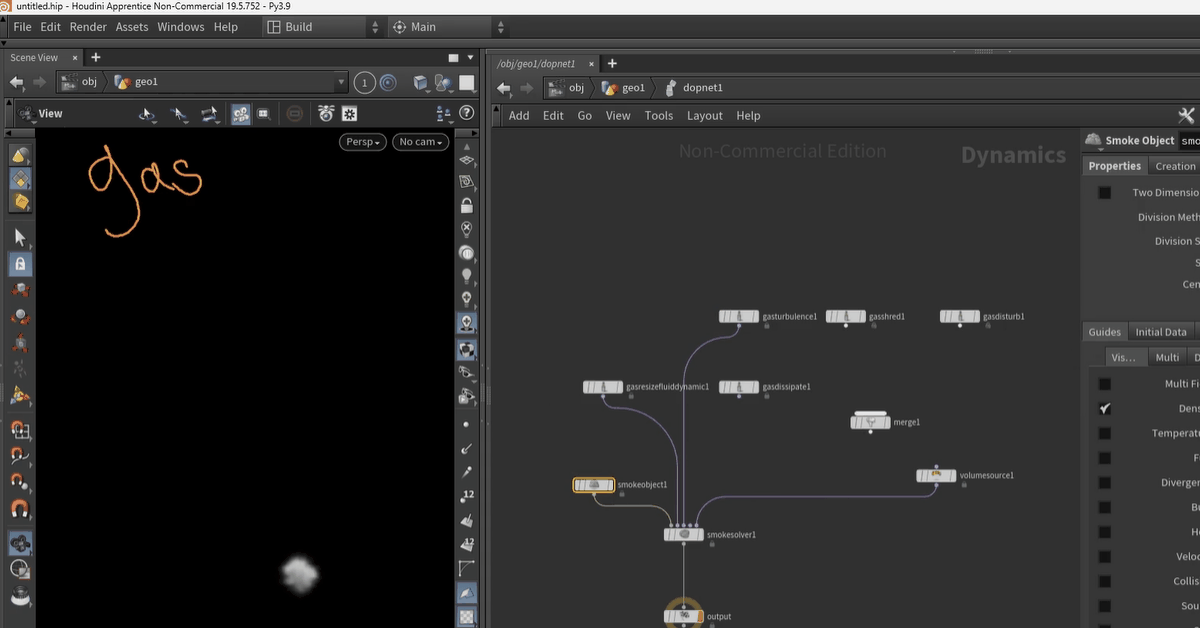The height and width of the screenshot is (628, 1200).
Task: Select the arrow Select tool in left toolbar
Action: click(x=20, y=238)
